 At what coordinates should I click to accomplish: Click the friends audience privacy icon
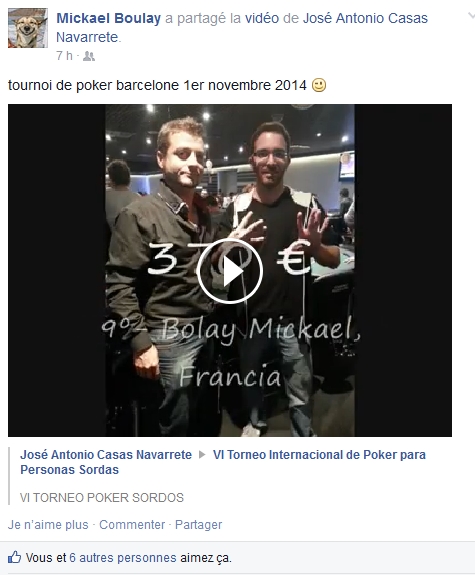[89, 56]
